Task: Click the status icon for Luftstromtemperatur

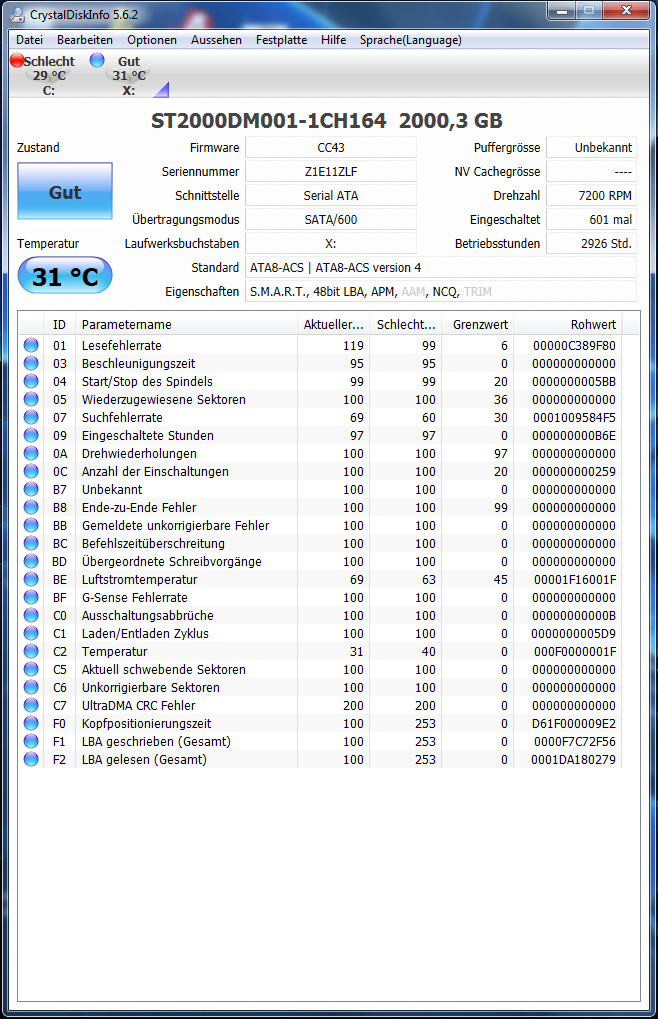Action: click(31, 579)
